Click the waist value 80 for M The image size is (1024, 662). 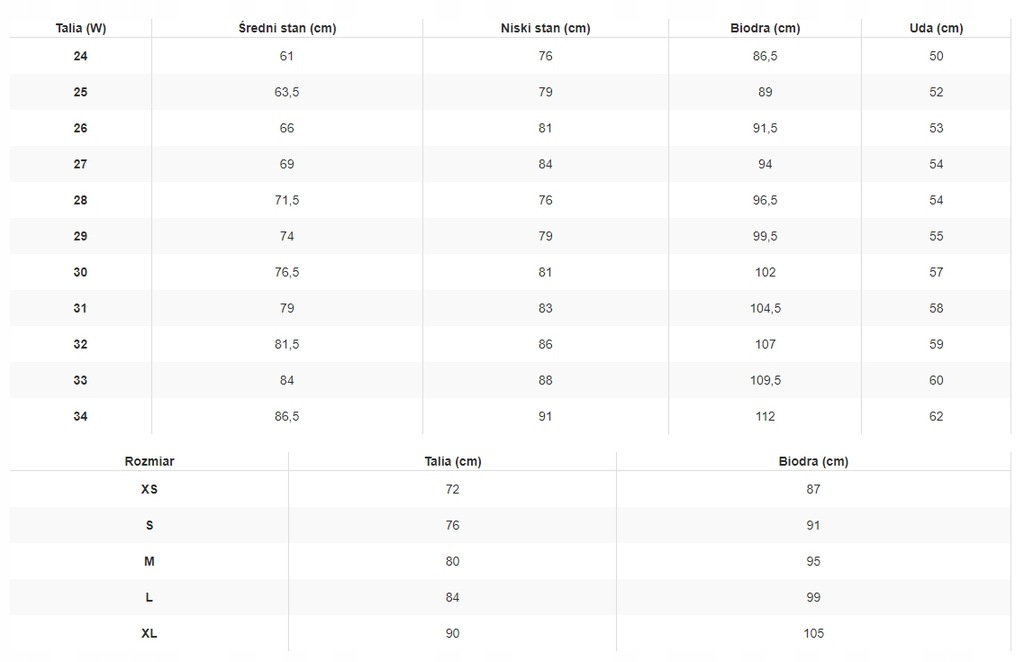[453, 561]
